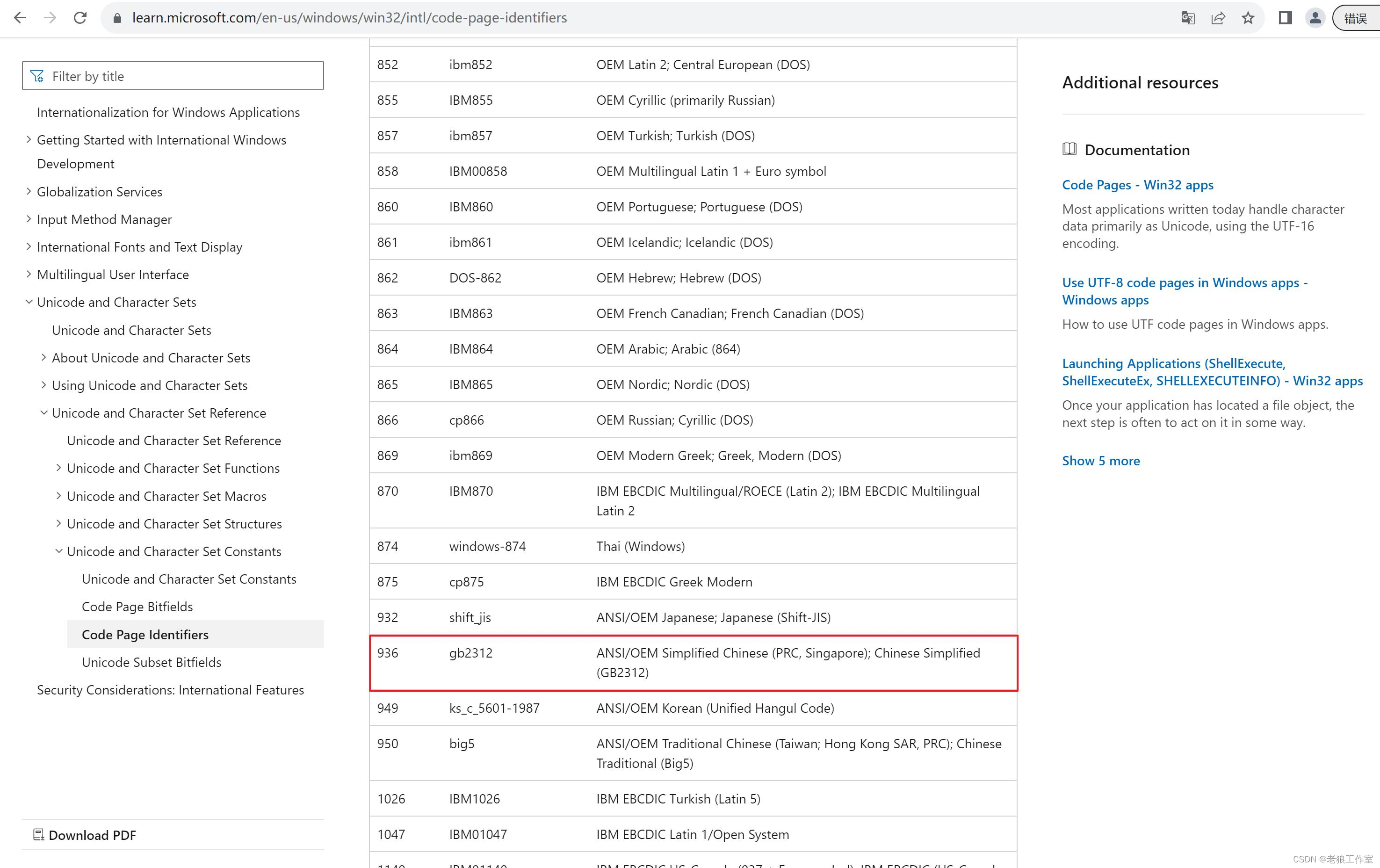Click the 1026 code page cell

[391, 799]
